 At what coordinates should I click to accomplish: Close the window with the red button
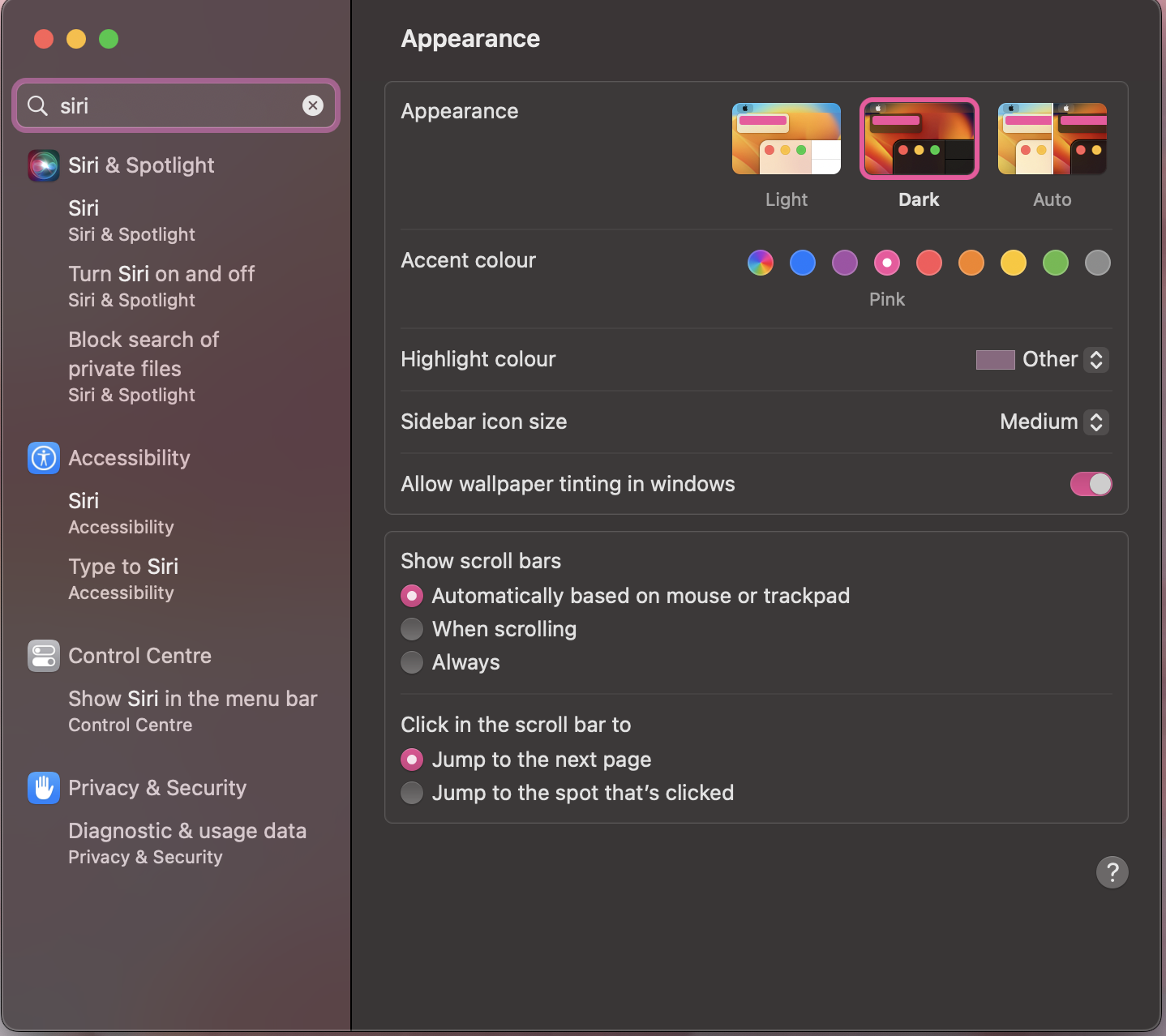point(44,39)
